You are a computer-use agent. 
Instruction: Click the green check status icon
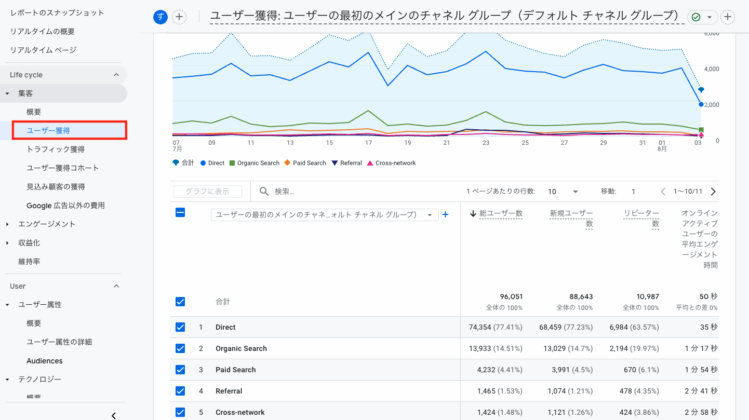pyautogui.click(x=696, y=17)
